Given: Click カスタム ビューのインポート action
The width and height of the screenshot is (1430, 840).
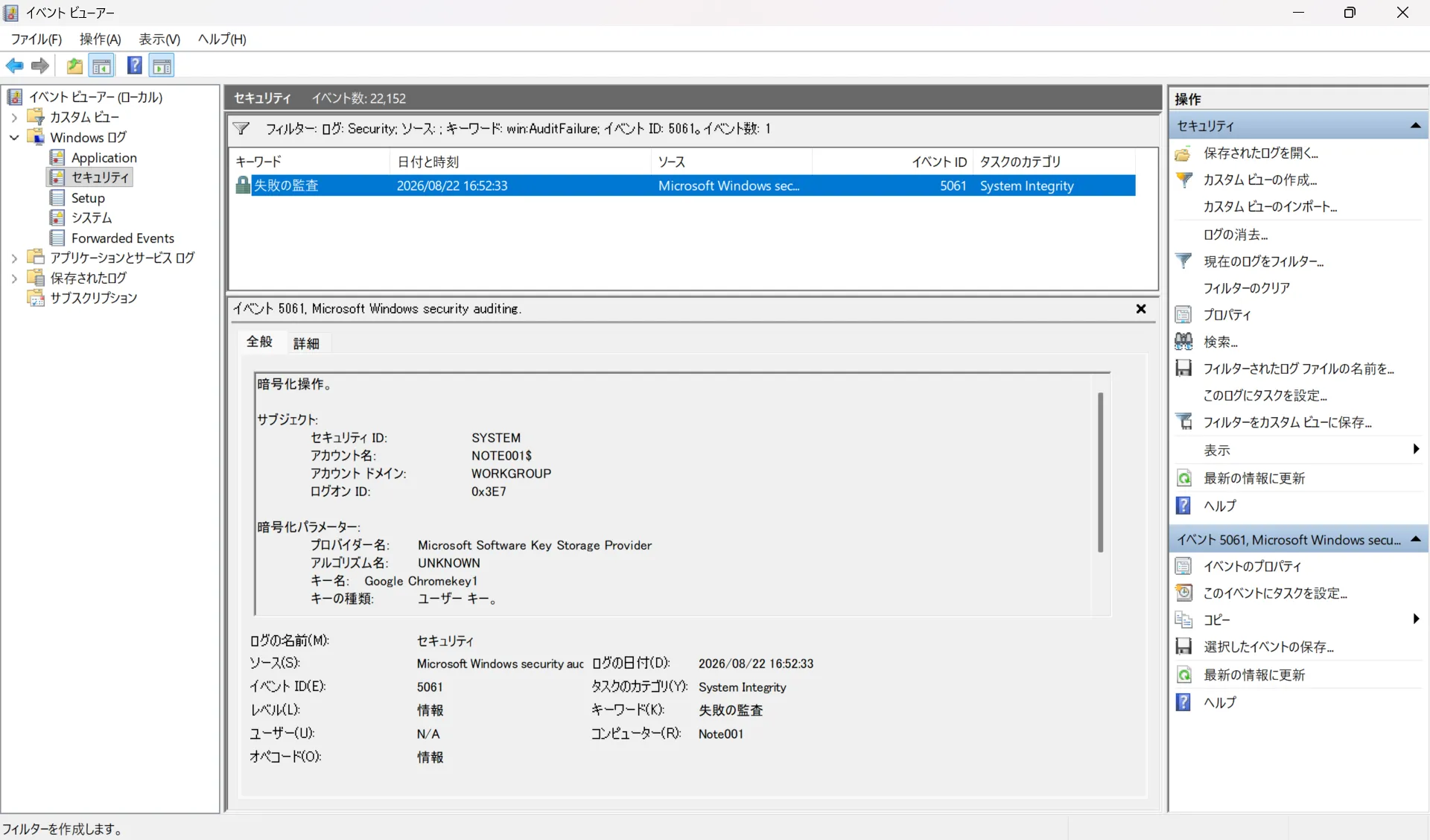Looking at the screenshot, I should point(1270,206).
